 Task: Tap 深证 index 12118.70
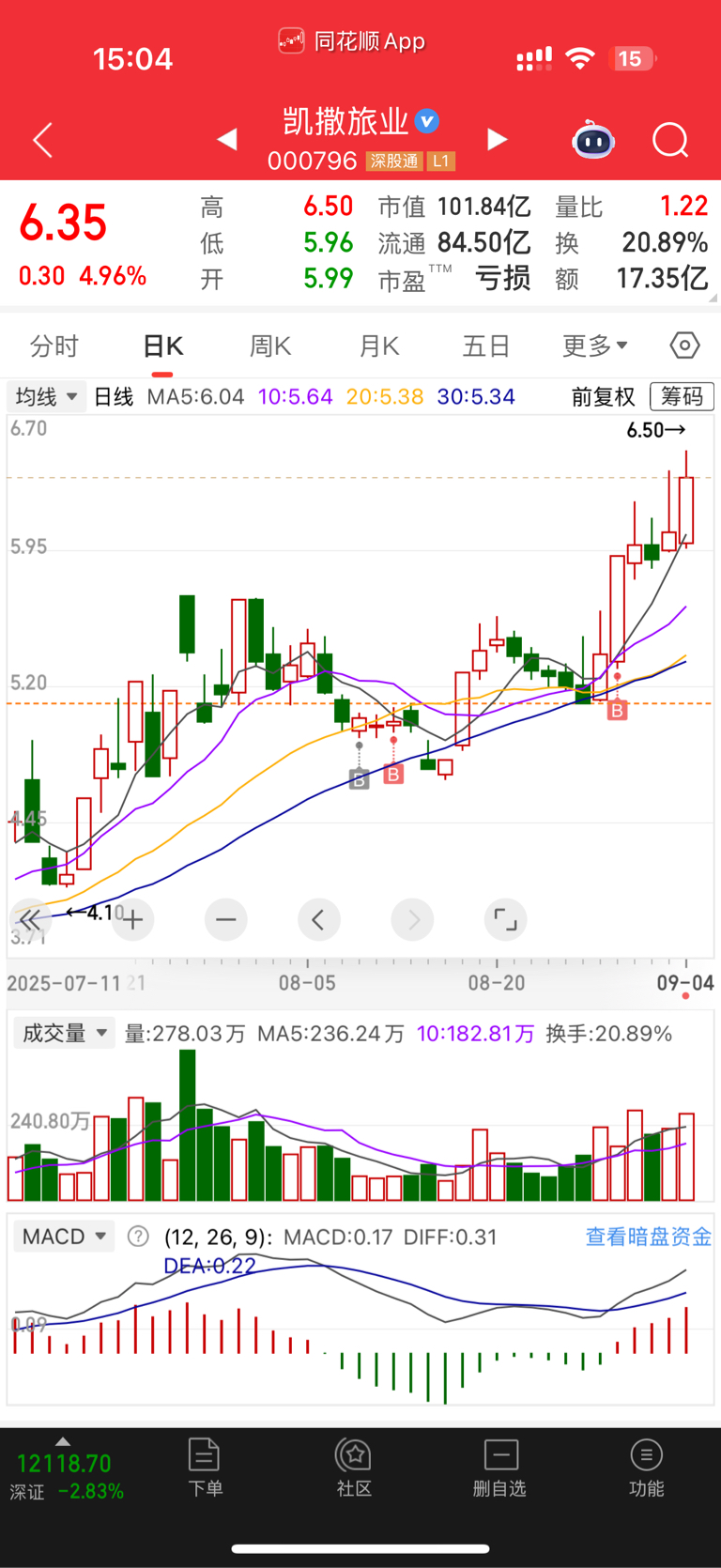click(x=64, y=1476)
